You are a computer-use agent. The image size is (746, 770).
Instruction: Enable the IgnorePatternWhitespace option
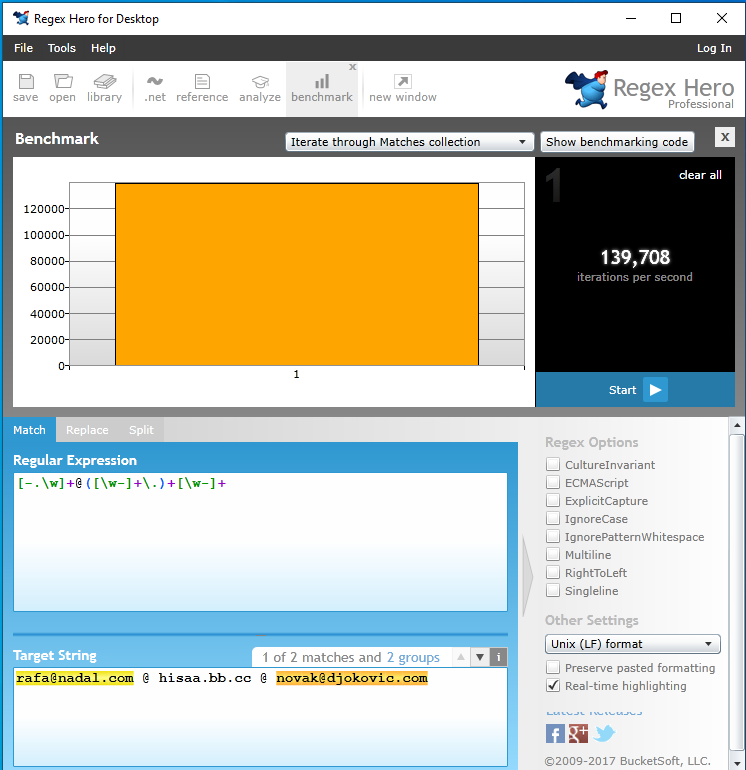[x=553, y=536]
